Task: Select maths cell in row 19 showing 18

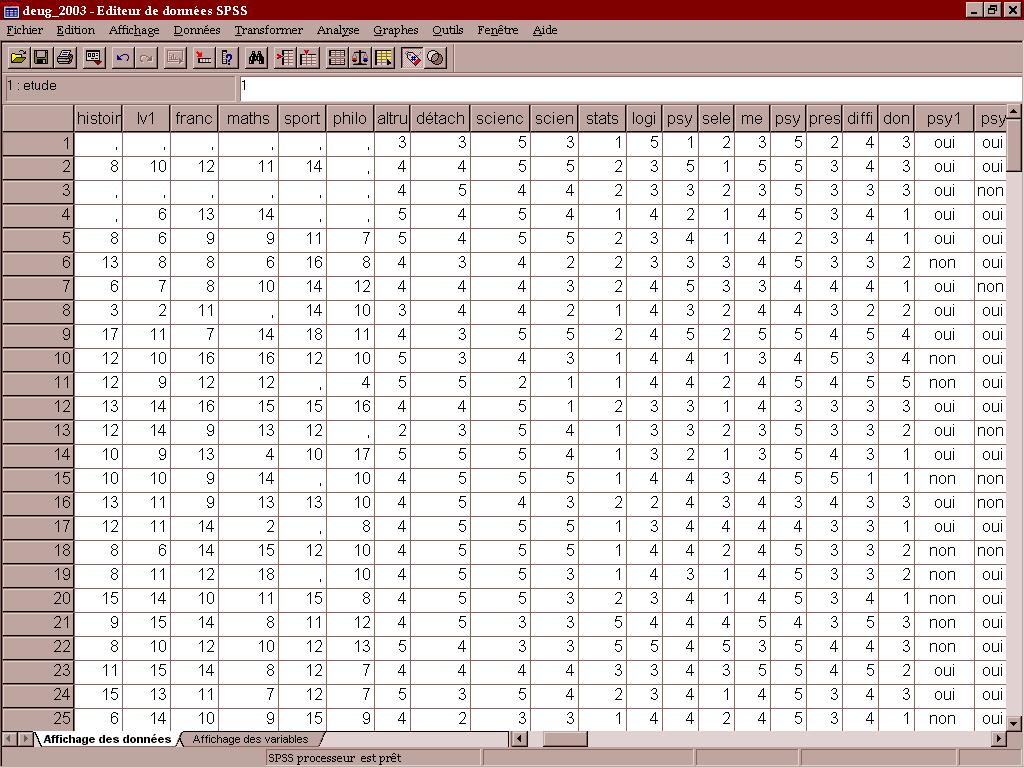Action: pos(248,575)
